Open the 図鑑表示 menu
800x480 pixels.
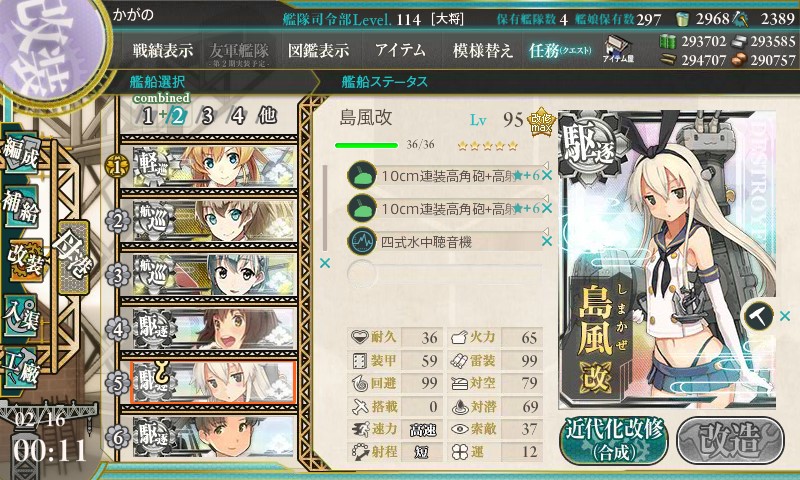(x=318, y=50)
